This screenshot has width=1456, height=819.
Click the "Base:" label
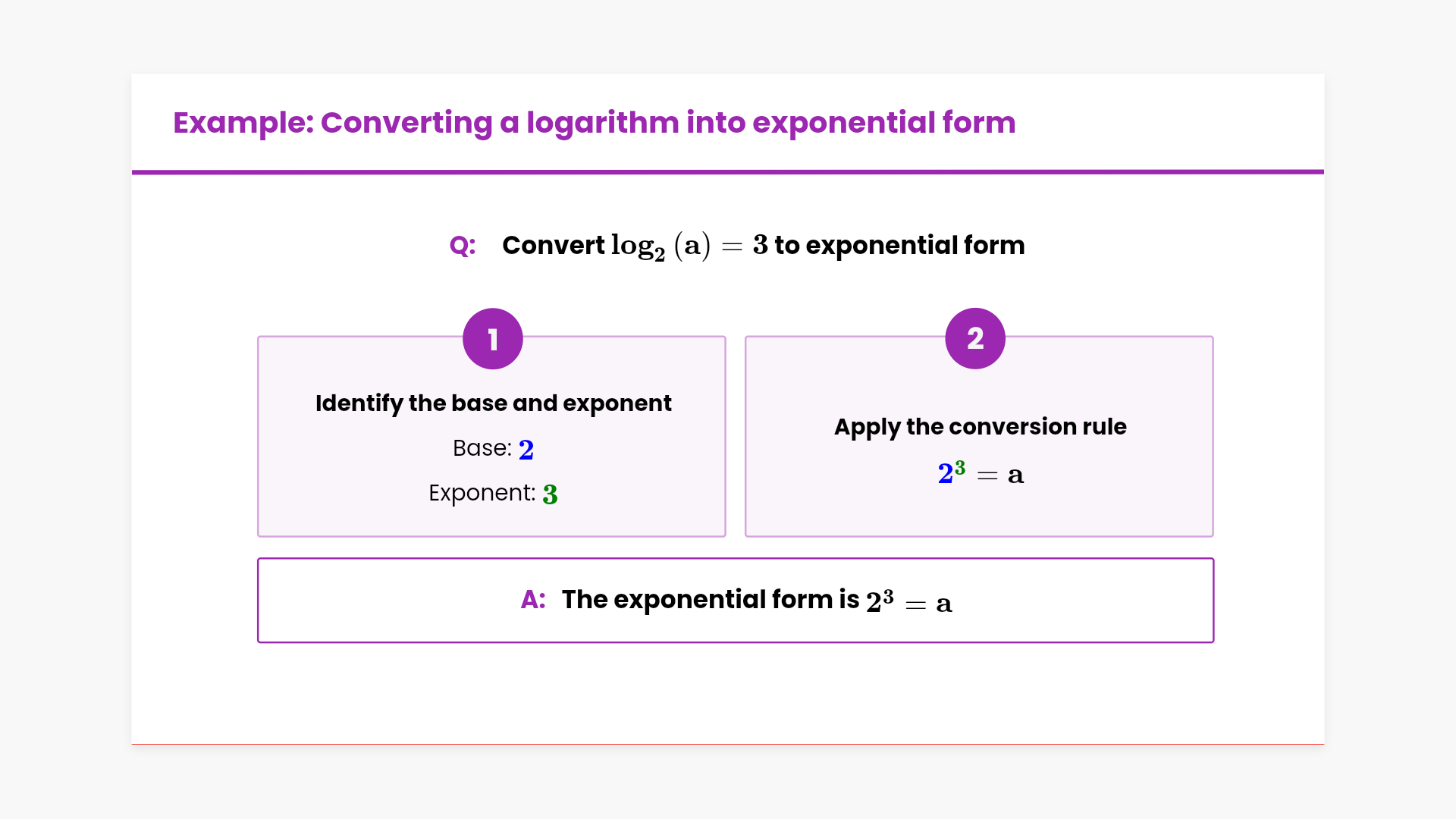pyautogui.click(x=482, y=448)
